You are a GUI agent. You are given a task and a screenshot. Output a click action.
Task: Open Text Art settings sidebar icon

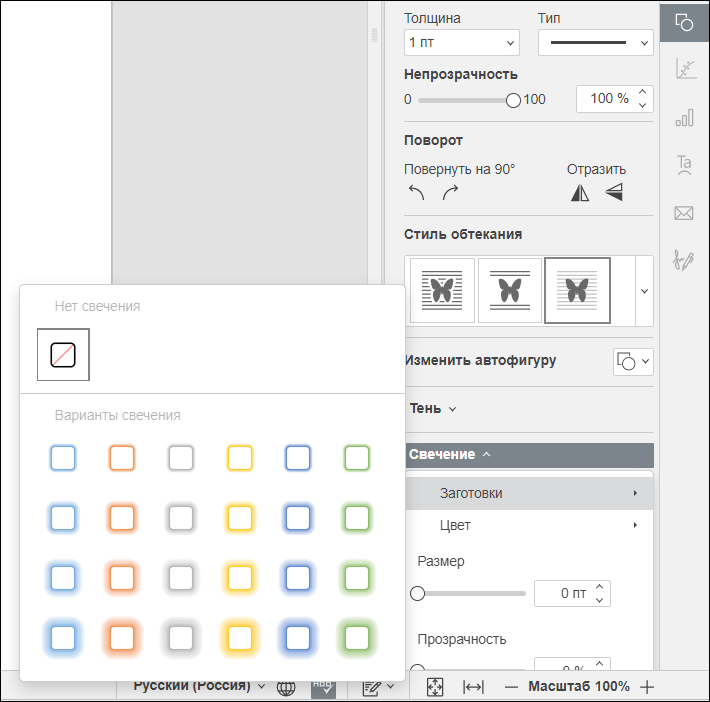click(684, 165)
